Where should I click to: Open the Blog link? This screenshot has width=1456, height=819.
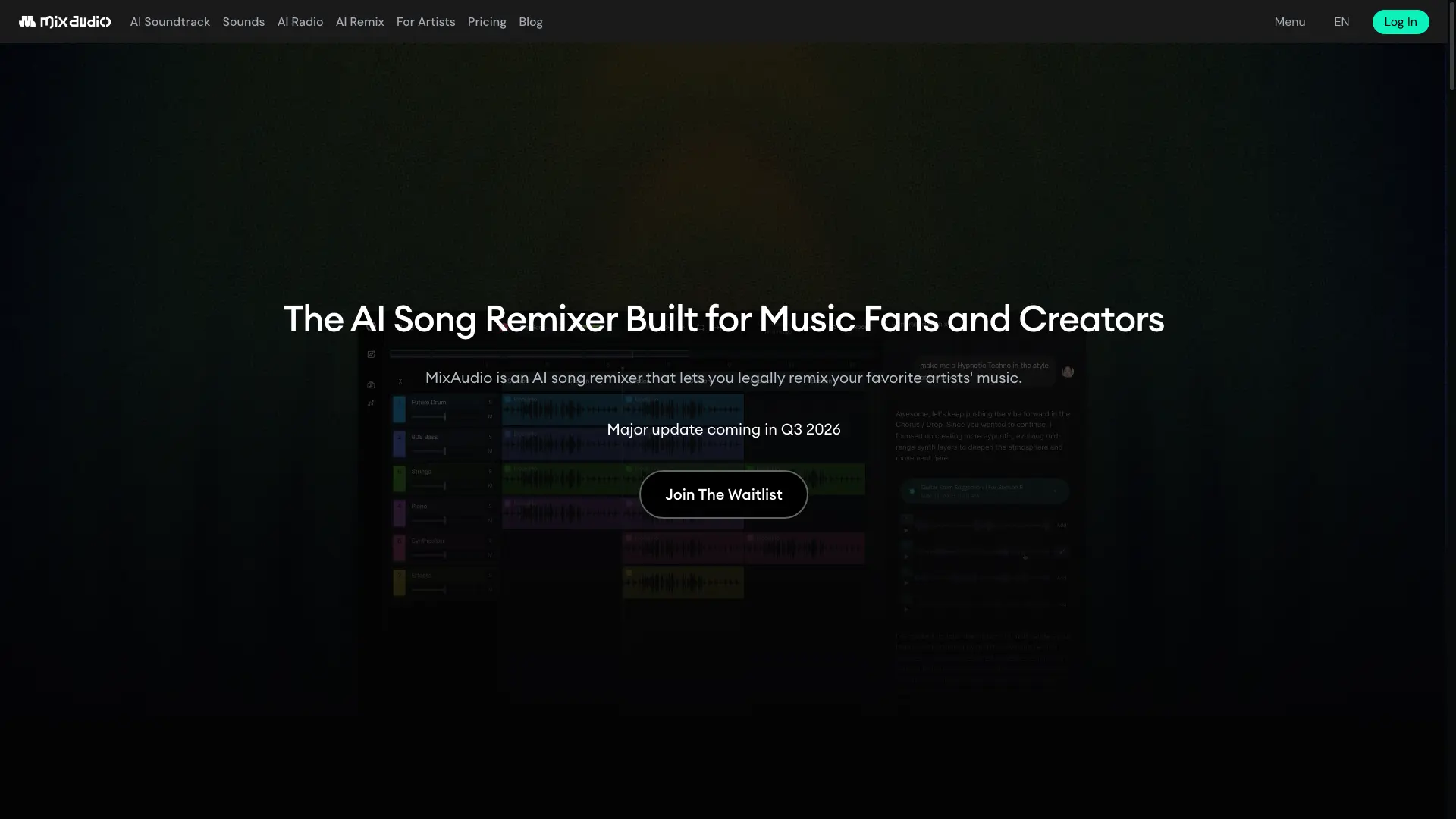(531, 21)
